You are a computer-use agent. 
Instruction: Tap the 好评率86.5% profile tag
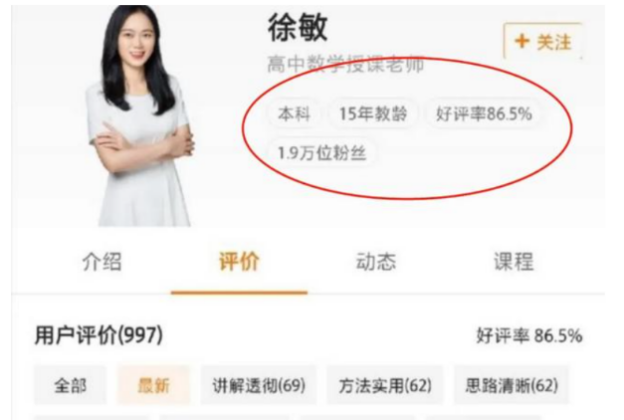tap(484, 114)
